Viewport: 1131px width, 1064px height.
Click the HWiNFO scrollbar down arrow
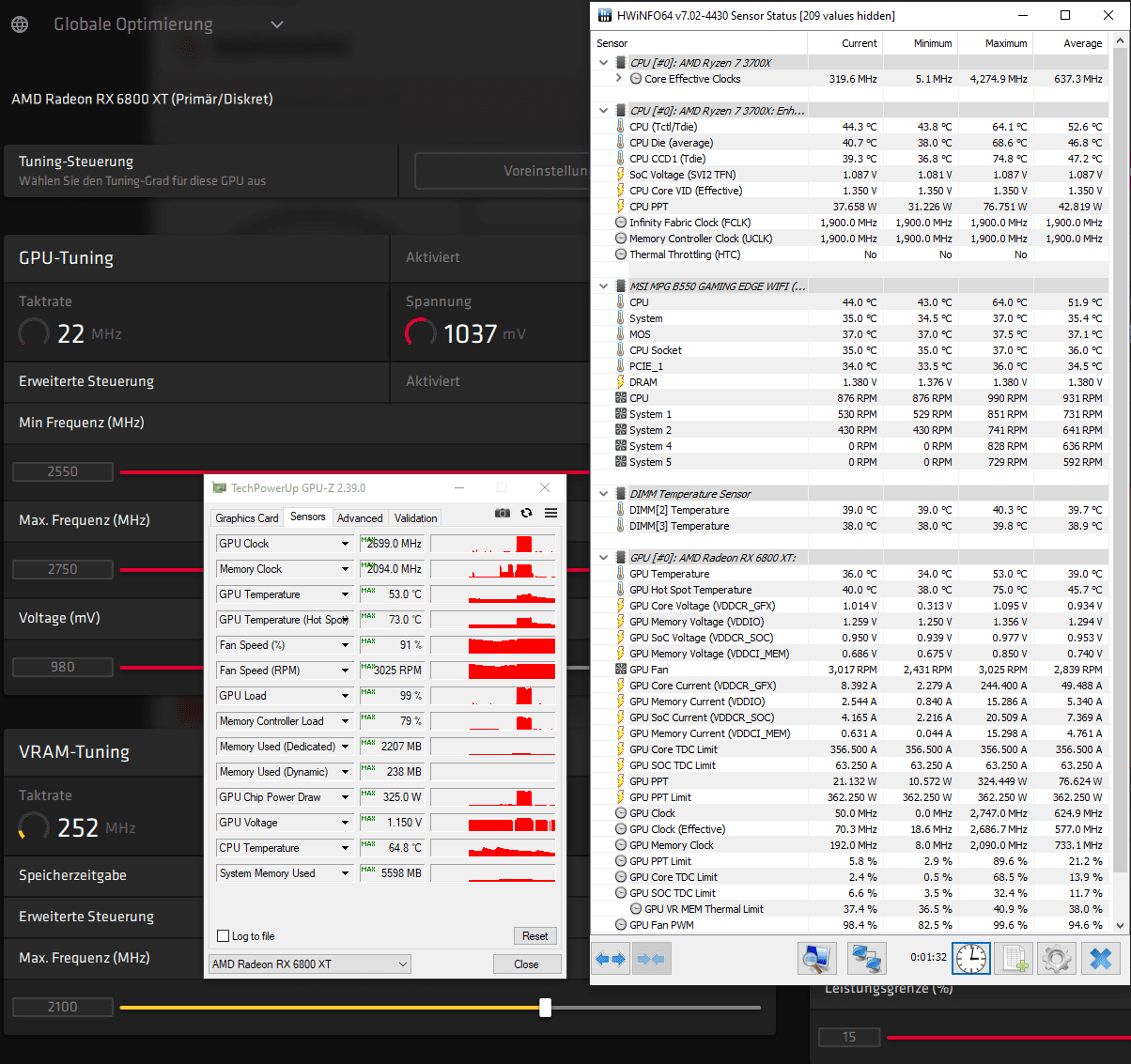1120,925
